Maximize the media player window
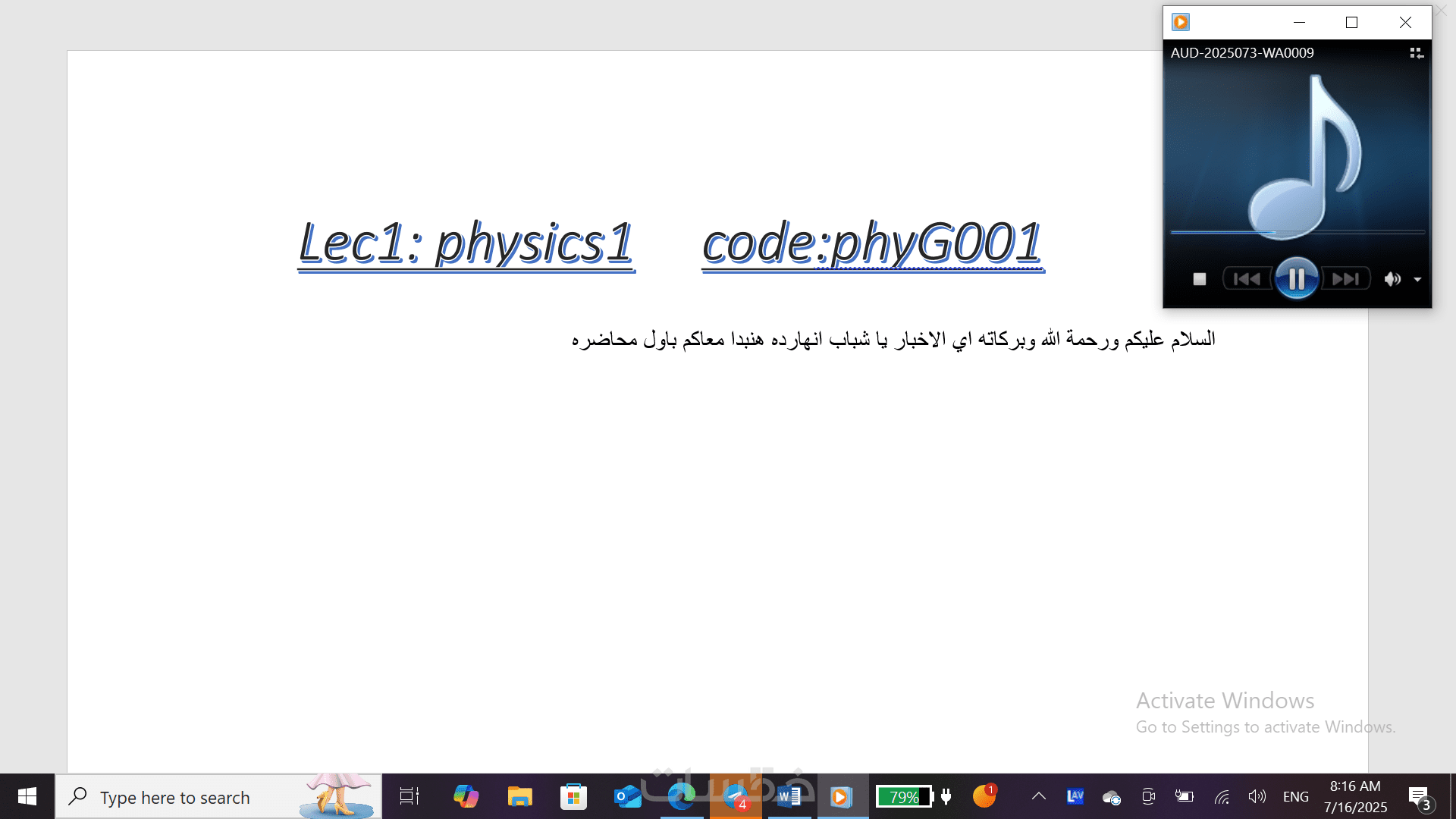The image size is (1456, 819). pyautogui.click(x=1351, y=23)
